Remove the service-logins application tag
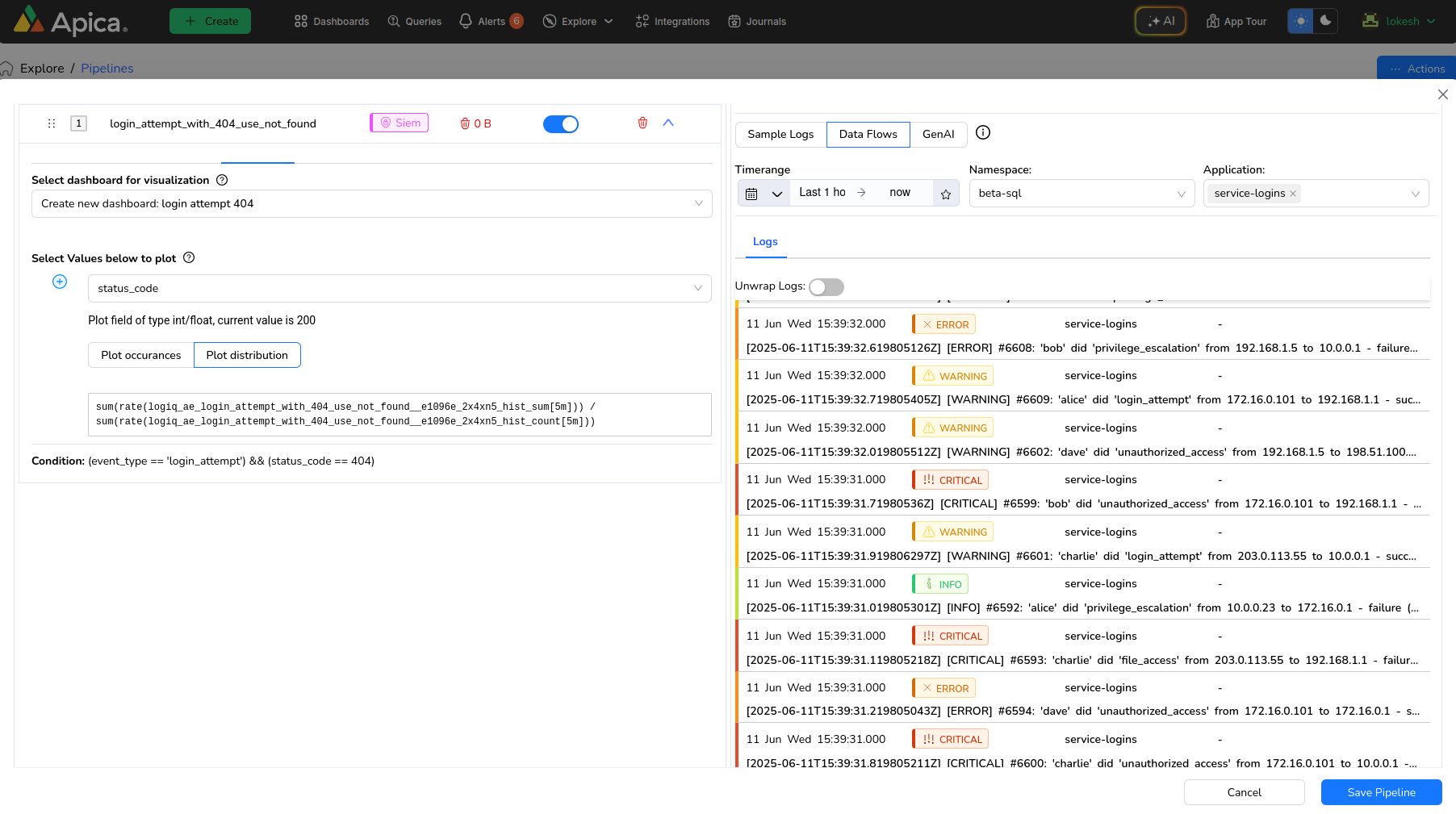 tap(1293, 194)
